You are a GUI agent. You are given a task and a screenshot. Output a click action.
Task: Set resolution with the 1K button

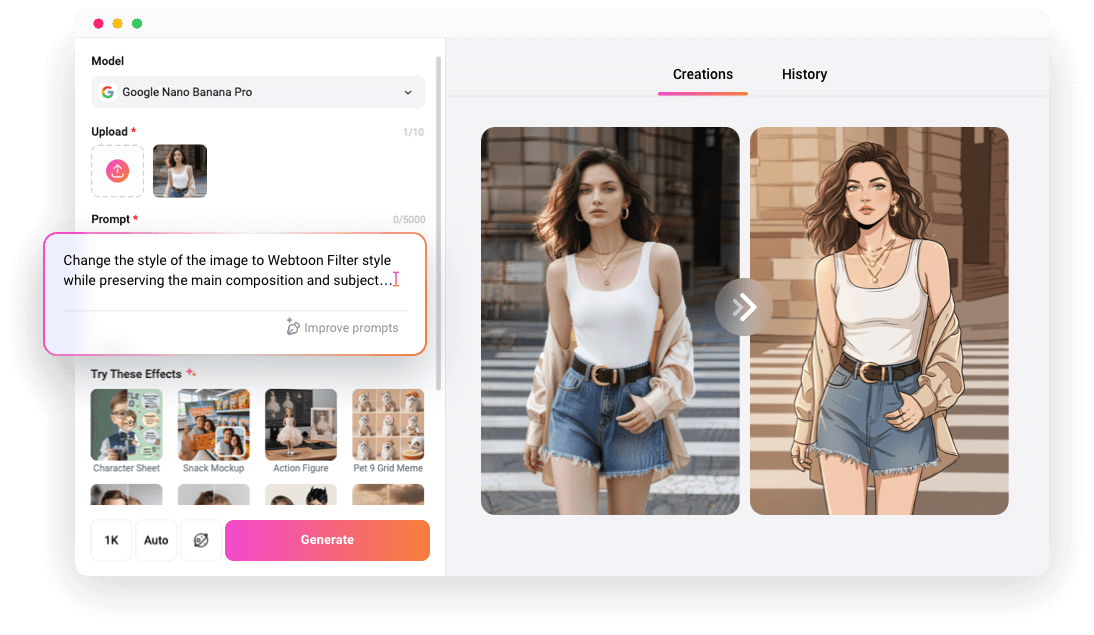click(112, 540)
